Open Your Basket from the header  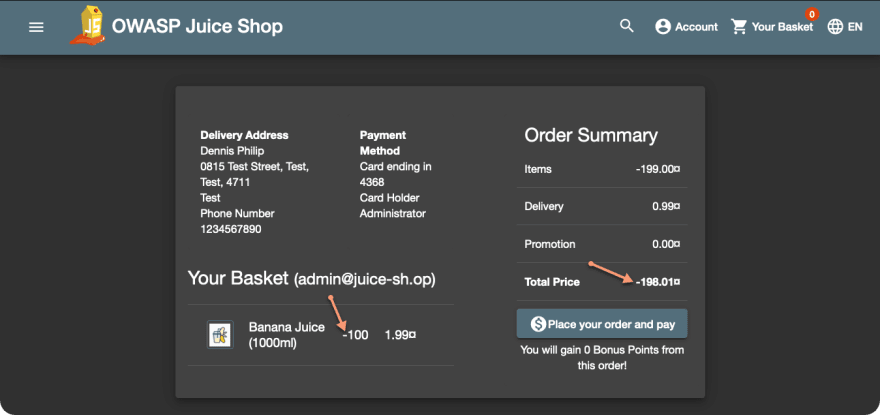point(772,26)
